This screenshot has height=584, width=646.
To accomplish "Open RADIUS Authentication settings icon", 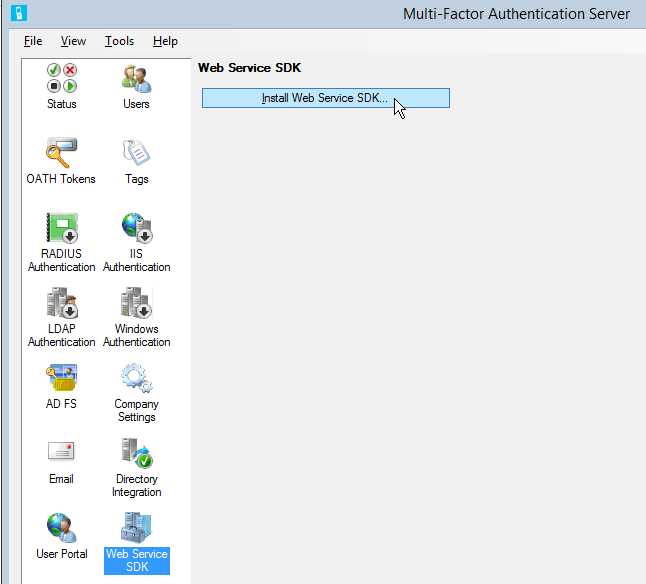I will click(61, 227).
